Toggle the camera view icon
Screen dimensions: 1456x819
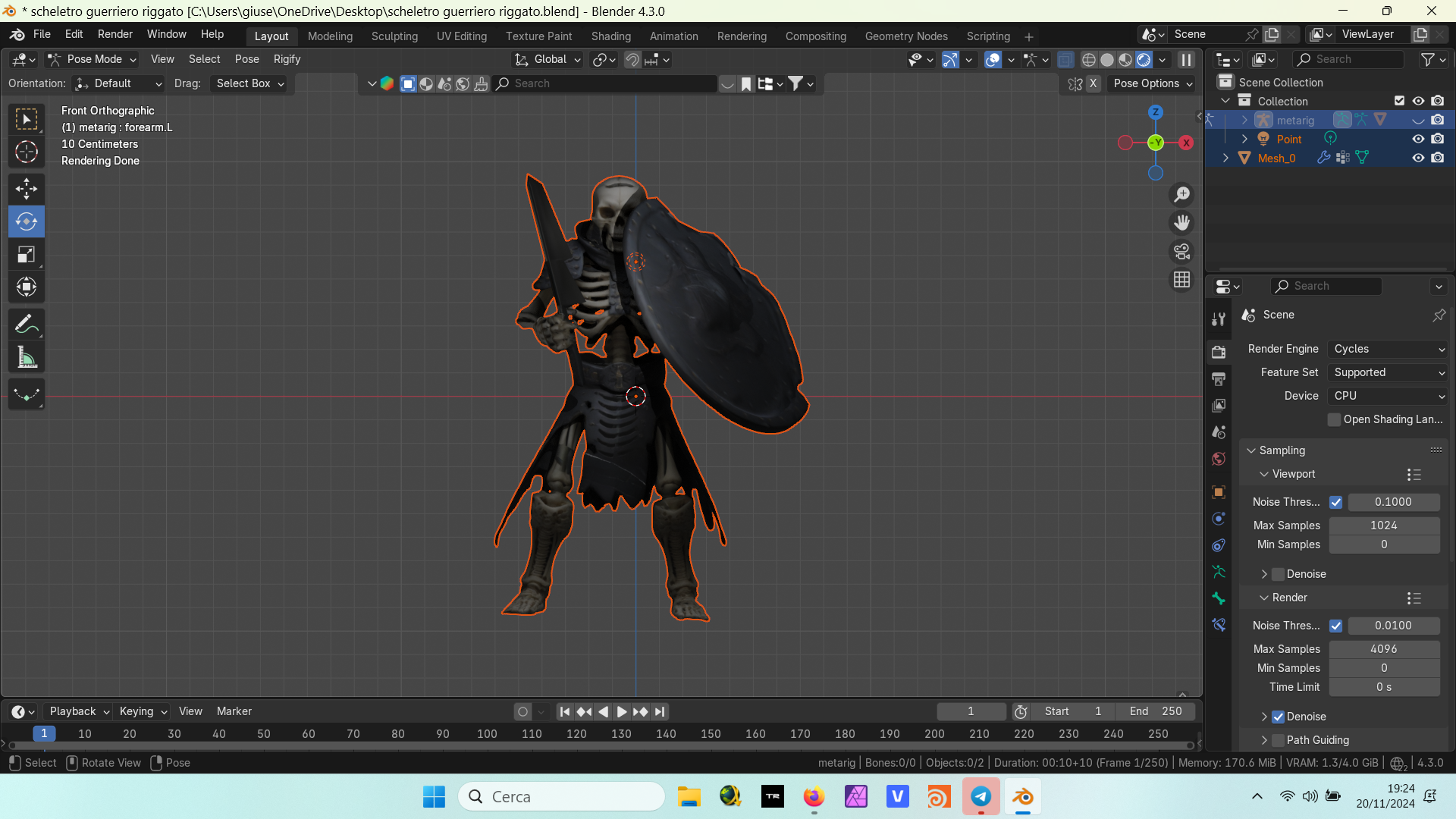coord(1181,251)
